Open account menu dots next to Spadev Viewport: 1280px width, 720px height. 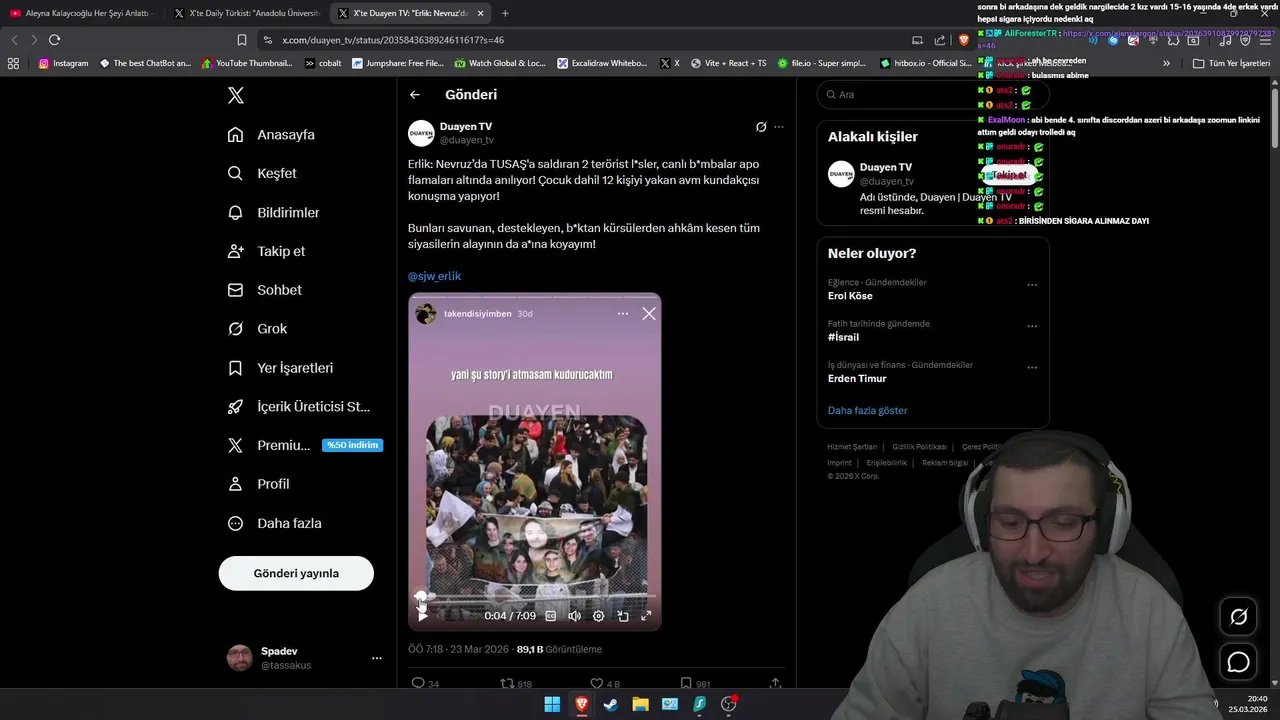(377, 658)
